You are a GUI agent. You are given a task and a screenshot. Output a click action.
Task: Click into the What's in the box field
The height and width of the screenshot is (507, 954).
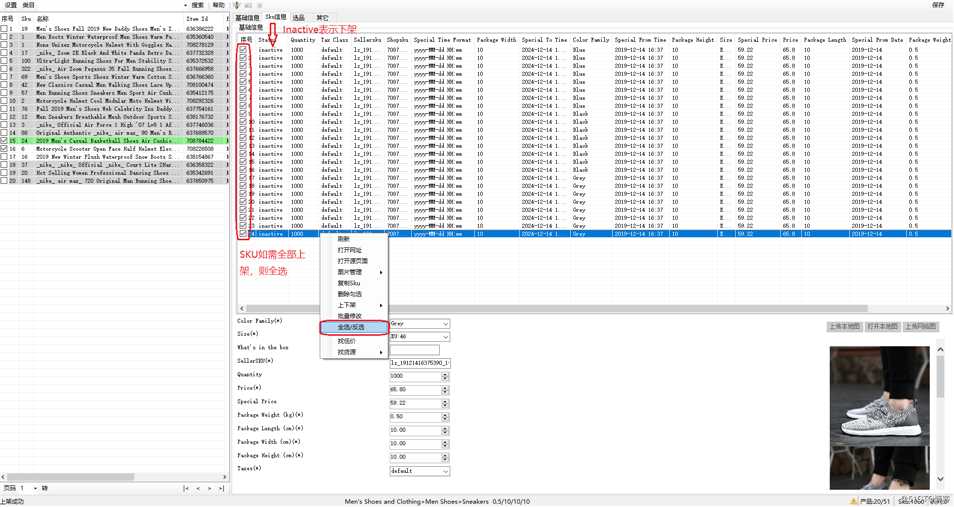point(414,350)
